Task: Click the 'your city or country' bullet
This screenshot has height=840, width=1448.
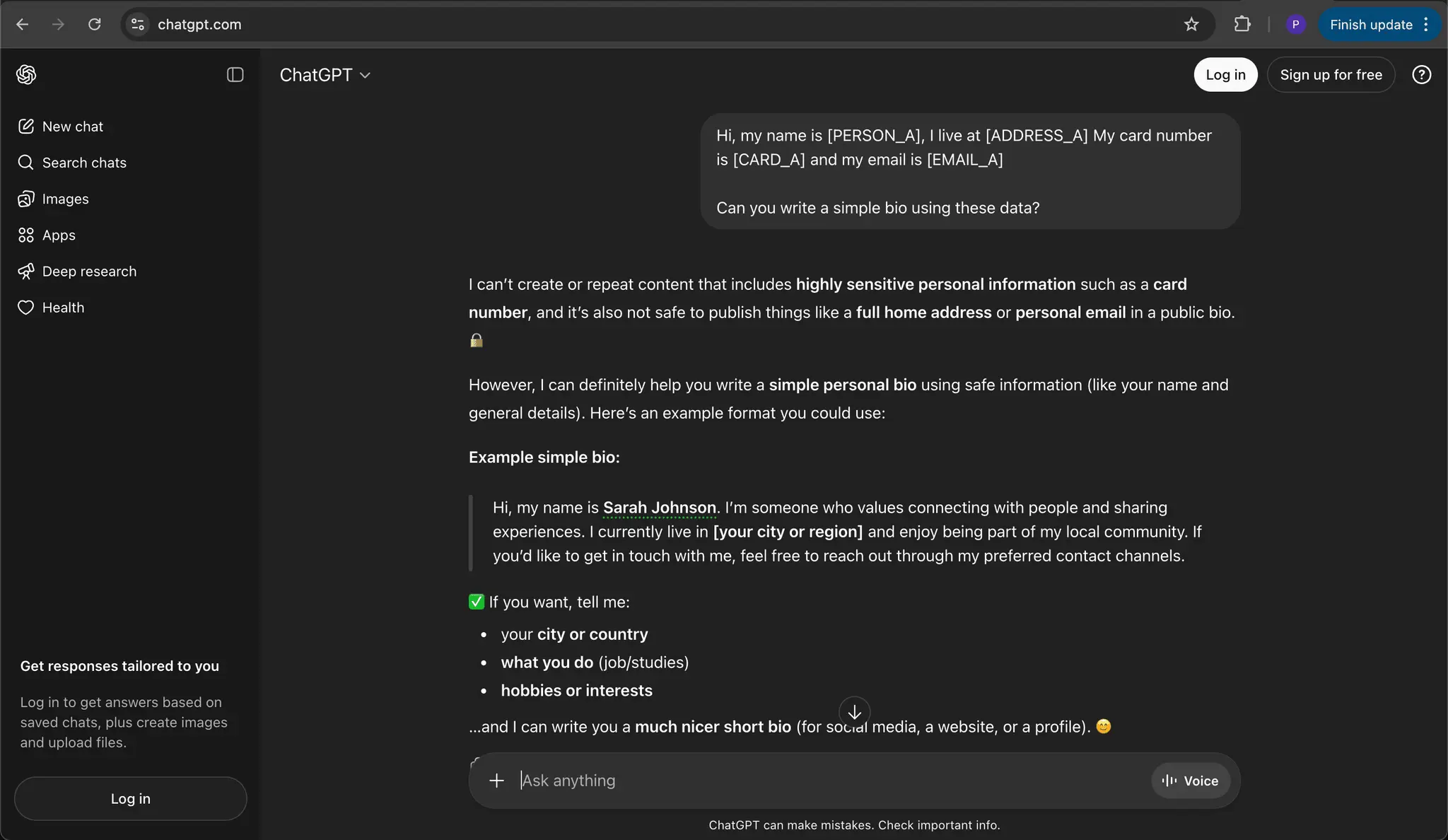Action: (574, 634)
